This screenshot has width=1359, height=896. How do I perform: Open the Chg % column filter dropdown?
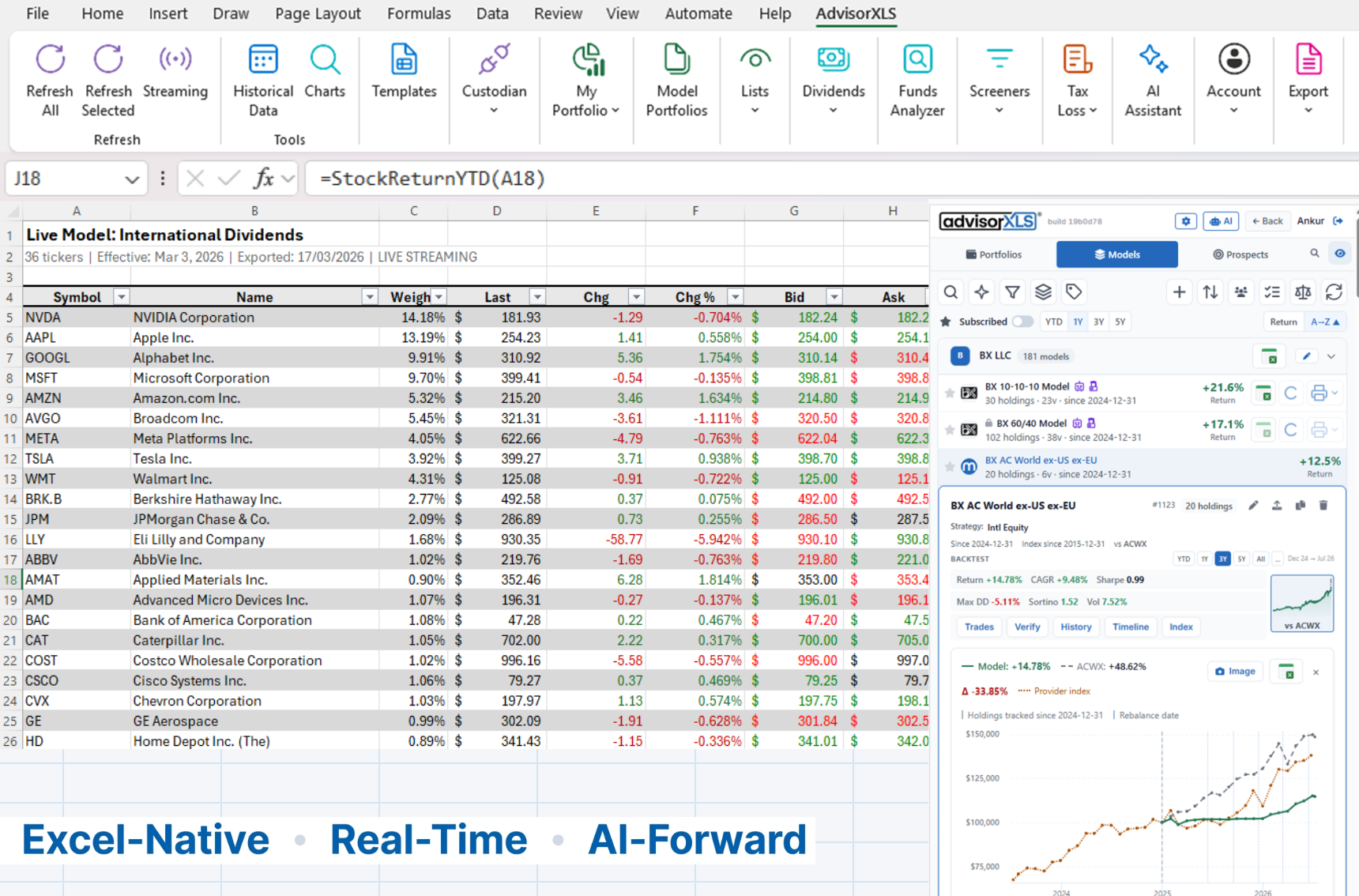click(735, 297)
